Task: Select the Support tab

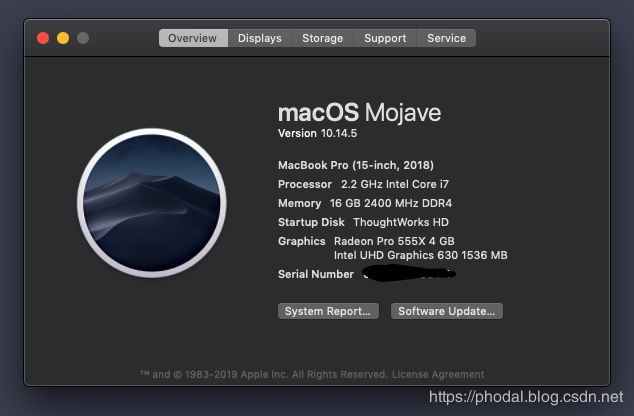Action: (385, 38)
